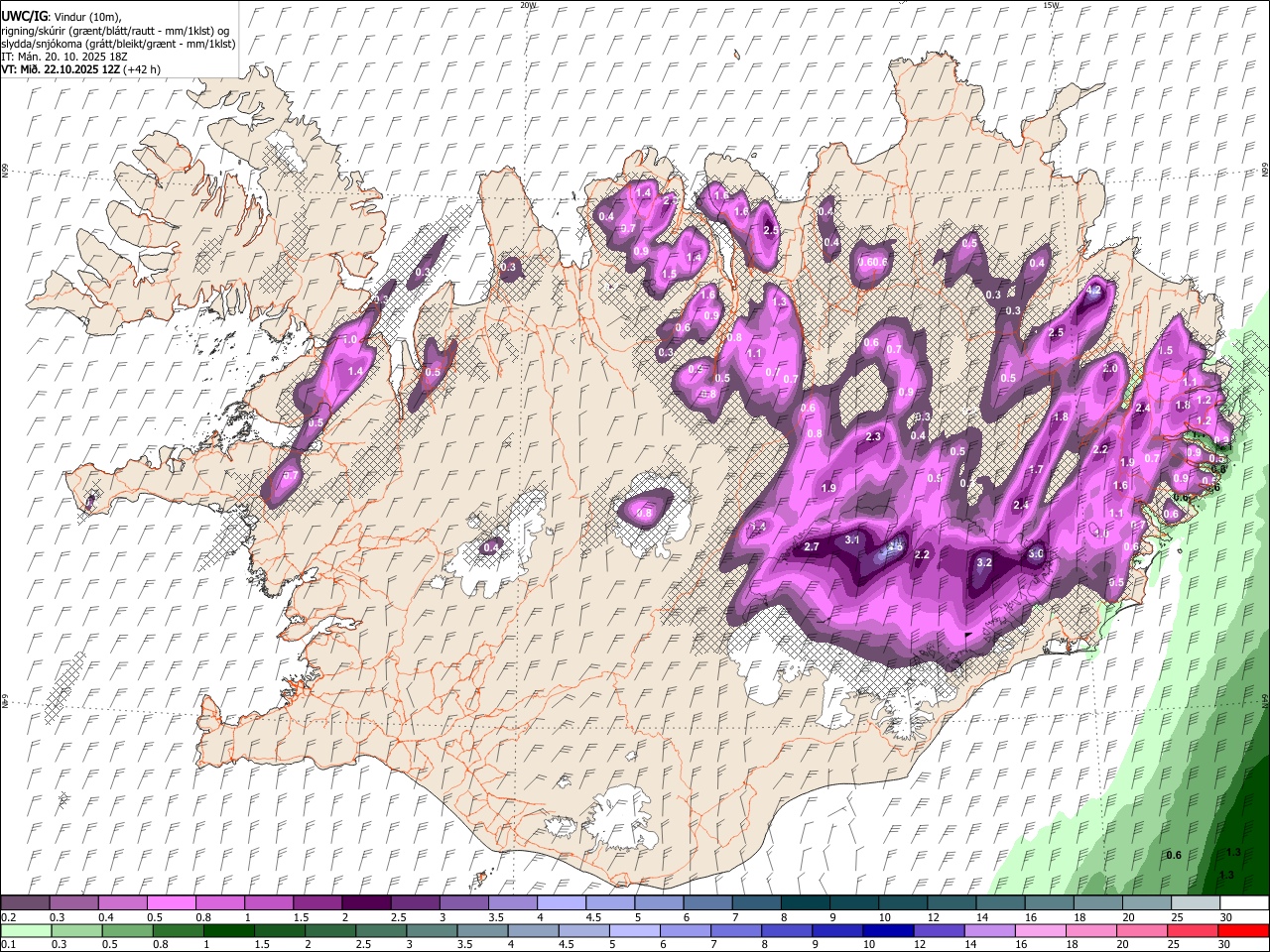Viewport: 1270px width, 952px height.
Task: Select the rain scale swatch starting at 0.5
Action: (127, 930)
